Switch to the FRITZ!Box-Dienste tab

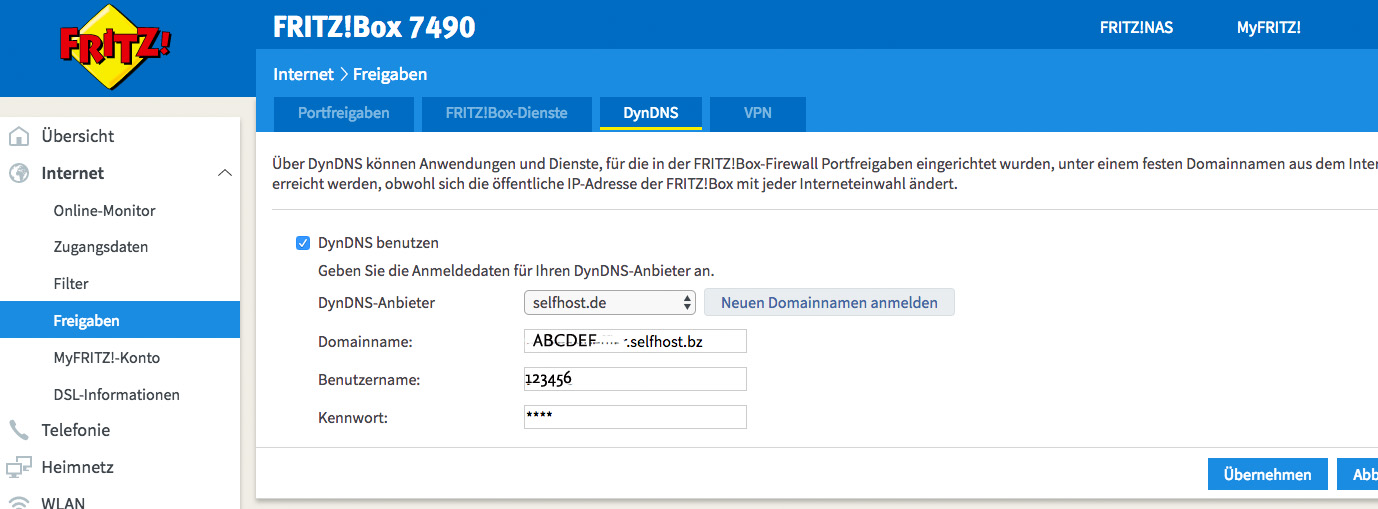(507, 113)
